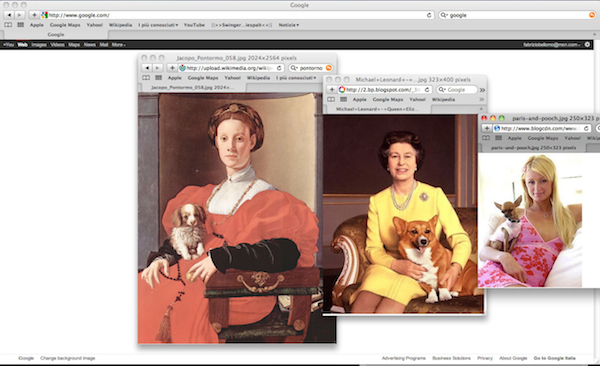The image size is (600, 366).
Task: Open the More dropdown in Google bar
Action: pyautogui.click(x=119, y=44)
